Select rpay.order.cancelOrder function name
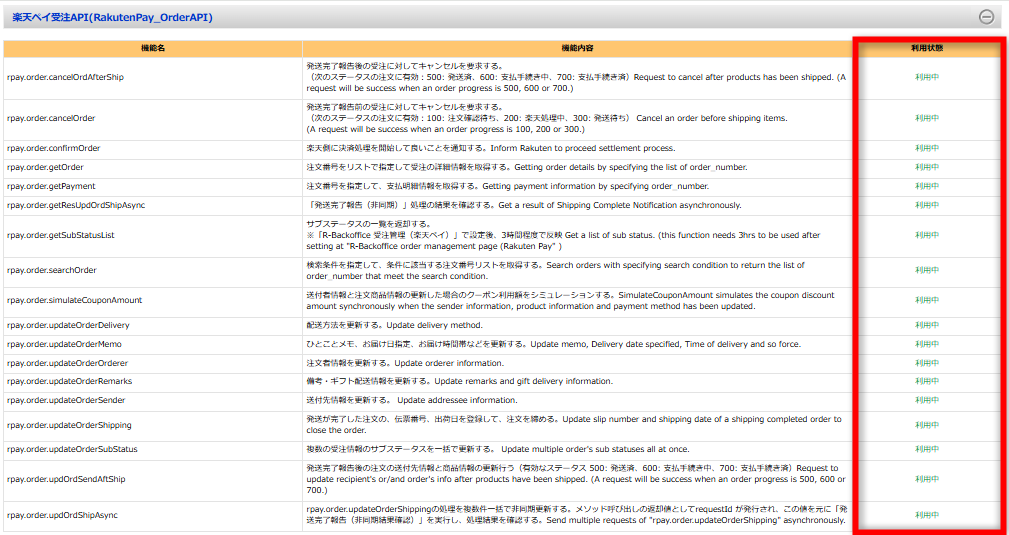 point(52,118)
